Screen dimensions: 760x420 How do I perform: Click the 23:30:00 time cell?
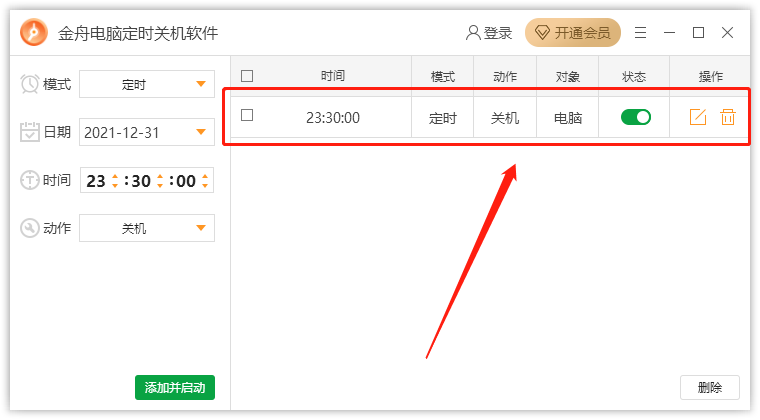(333, 118)
